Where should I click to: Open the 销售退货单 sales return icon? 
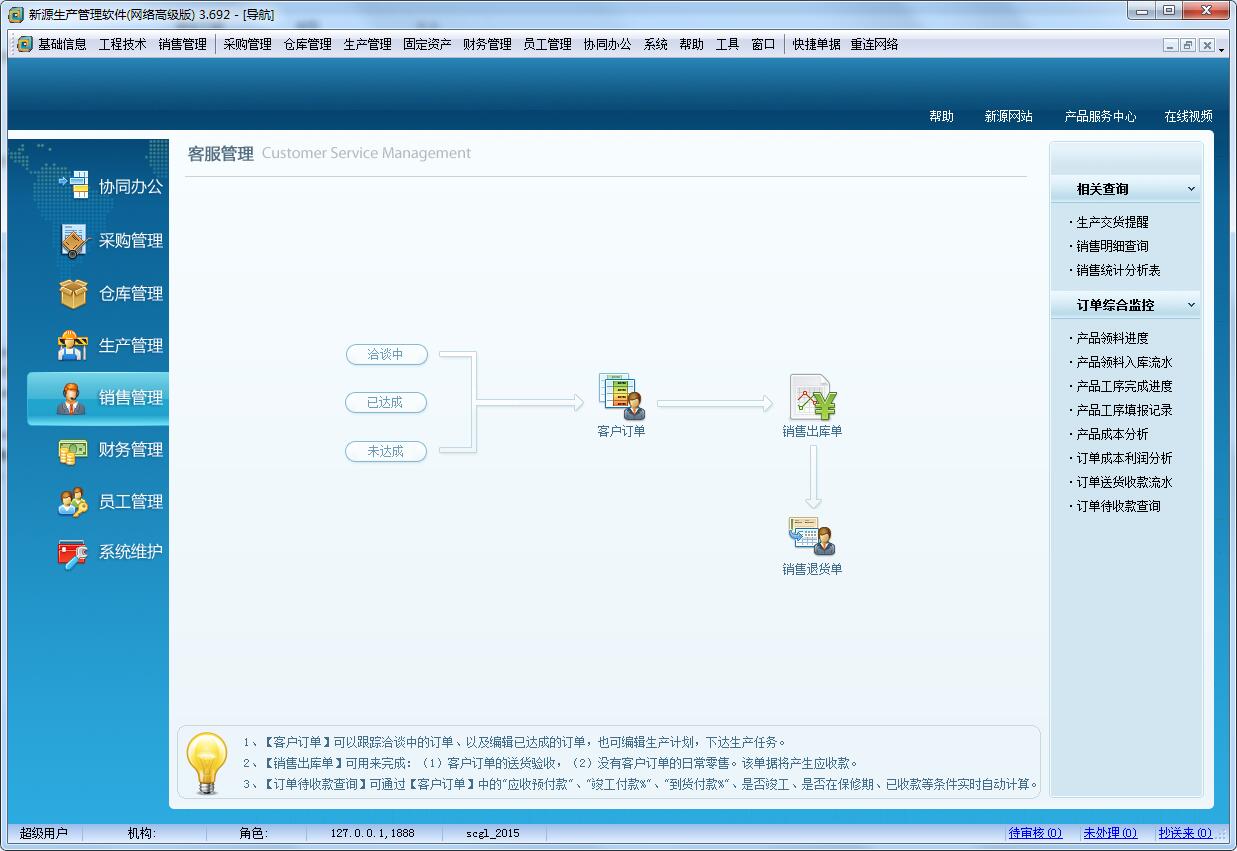(x=812, y=537)
